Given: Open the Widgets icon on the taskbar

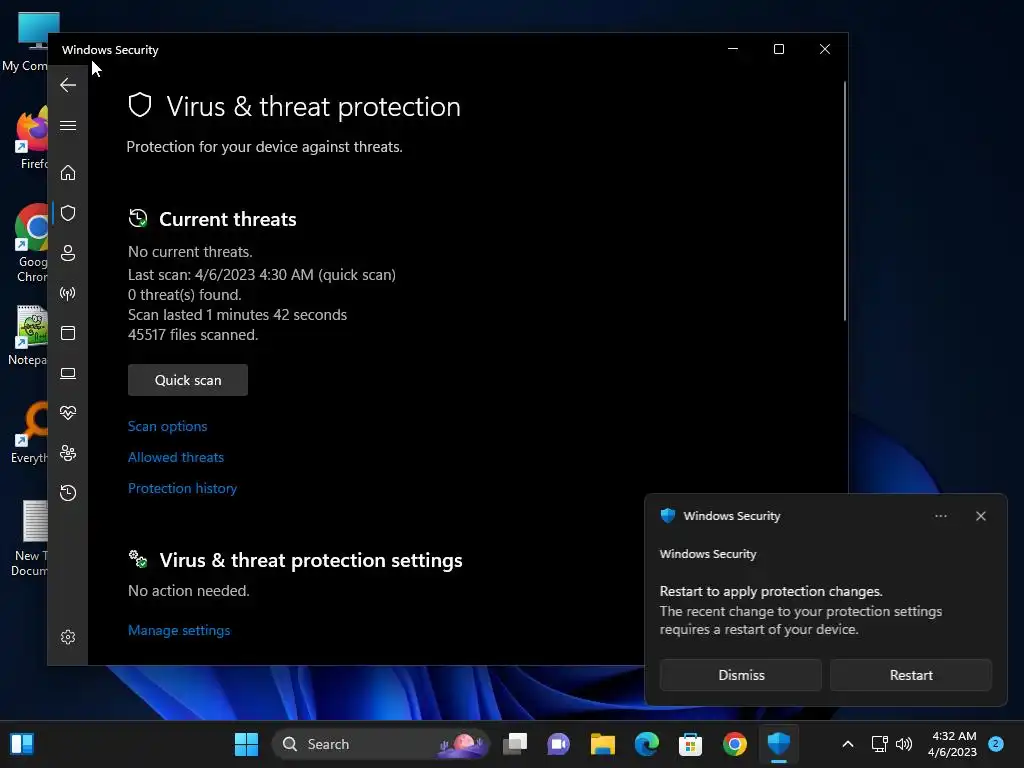Looking at the screenshot, I should (x=22, y=744).
